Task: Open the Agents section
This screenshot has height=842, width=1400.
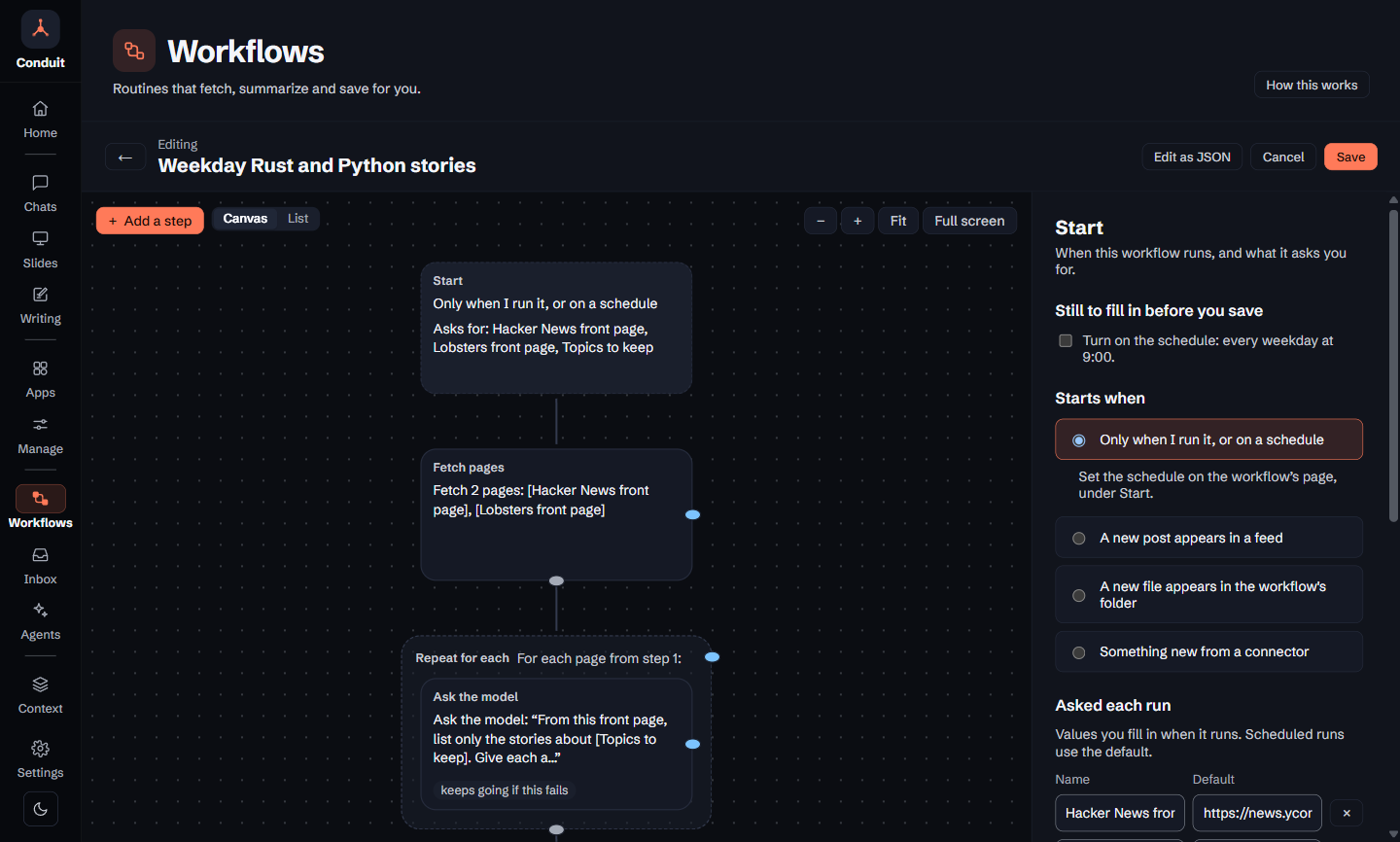Action: 40,621
